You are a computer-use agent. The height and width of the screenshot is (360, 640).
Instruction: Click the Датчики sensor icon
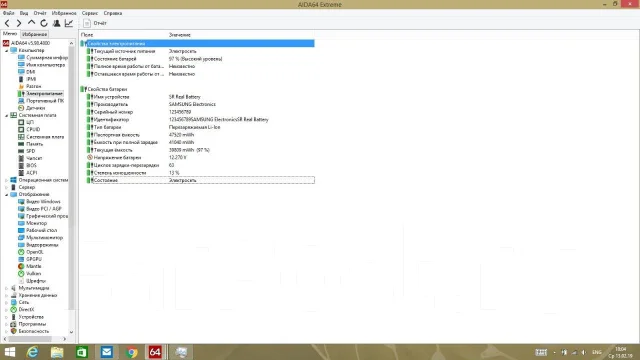pos(21,108)
